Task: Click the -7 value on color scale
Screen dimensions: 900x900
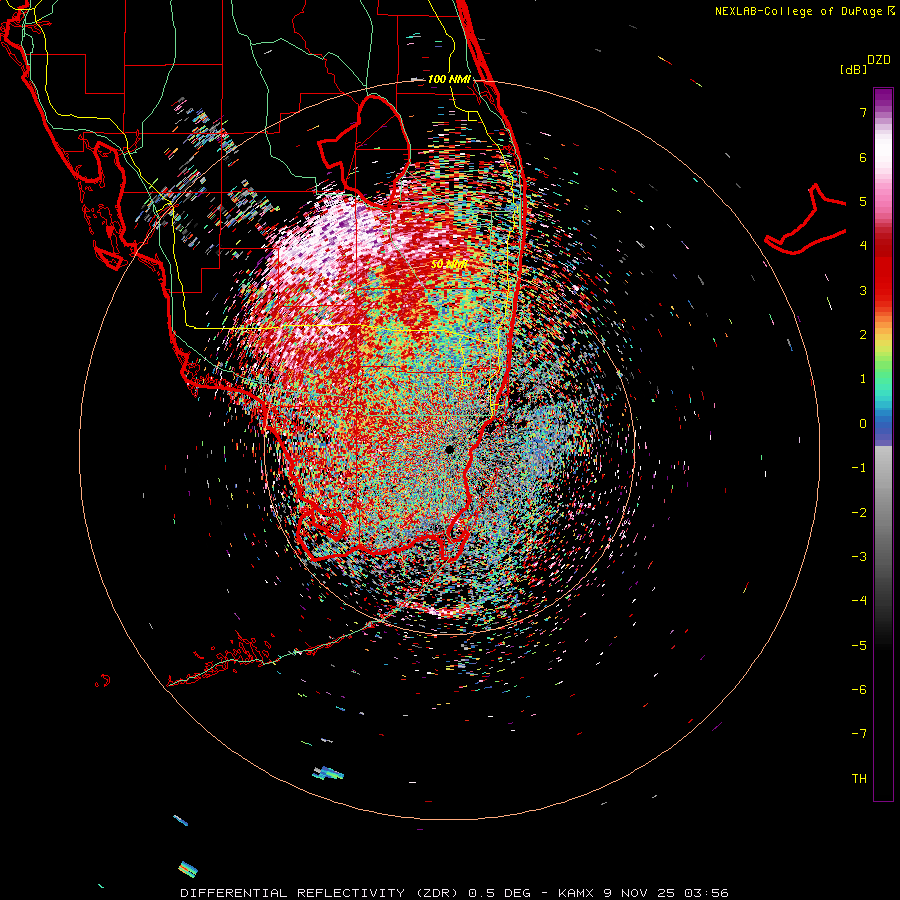Action: tap(859, 734)
